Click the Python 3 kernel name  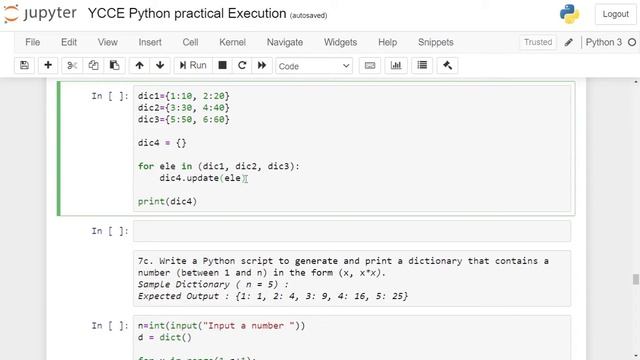pos(604,42)
